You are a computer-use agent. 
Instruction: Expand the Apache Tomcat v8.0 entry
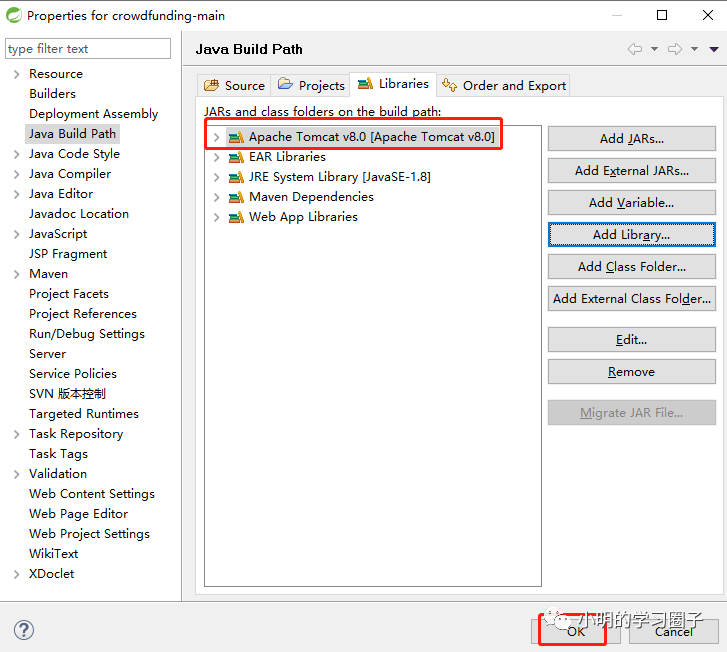pyautogui.click(x=216, y=137)
